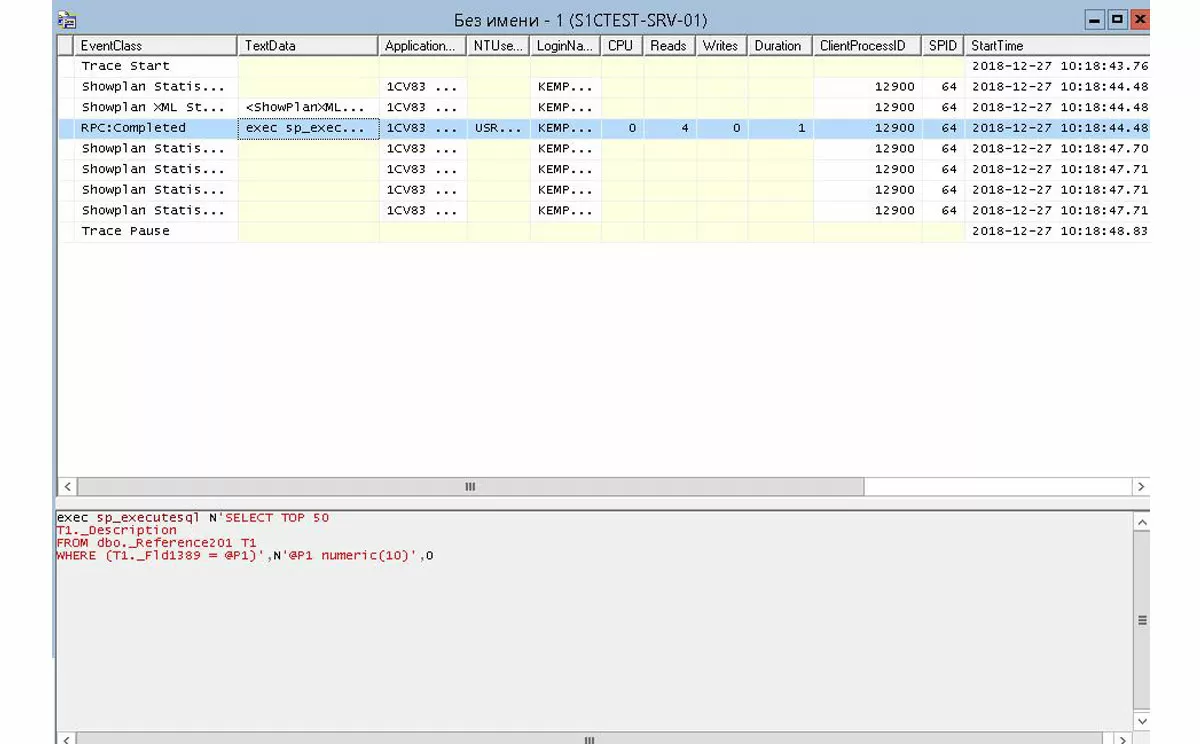Viewport: 1200px width, 744px height.
Task: Click the query pane scroll down arrow
Action: coord(1142,720)
